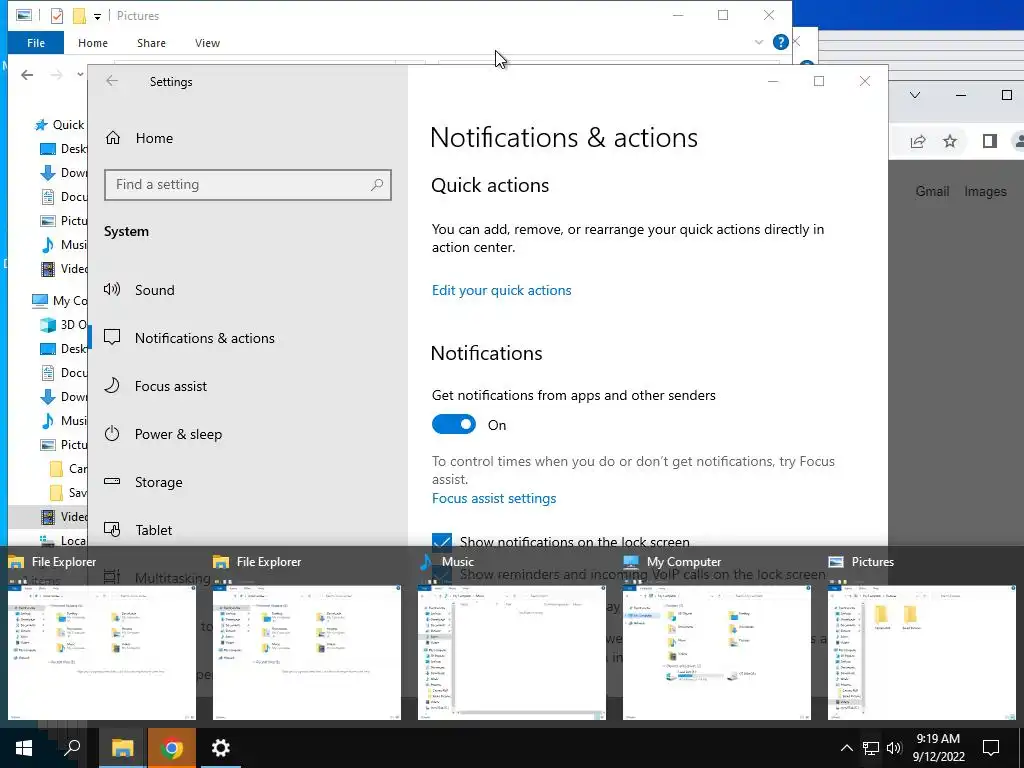Open the Share ribbon tab
This screenshot has width=1024, height=768.
(x=151, y=43)
